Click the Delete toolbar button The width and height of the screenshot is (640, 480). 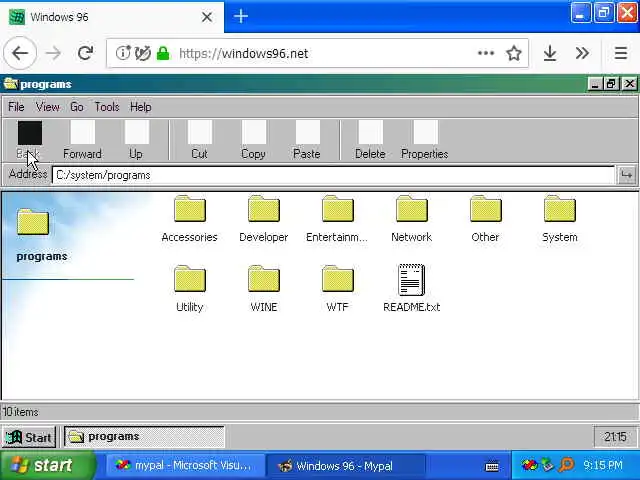coord(370,140)
